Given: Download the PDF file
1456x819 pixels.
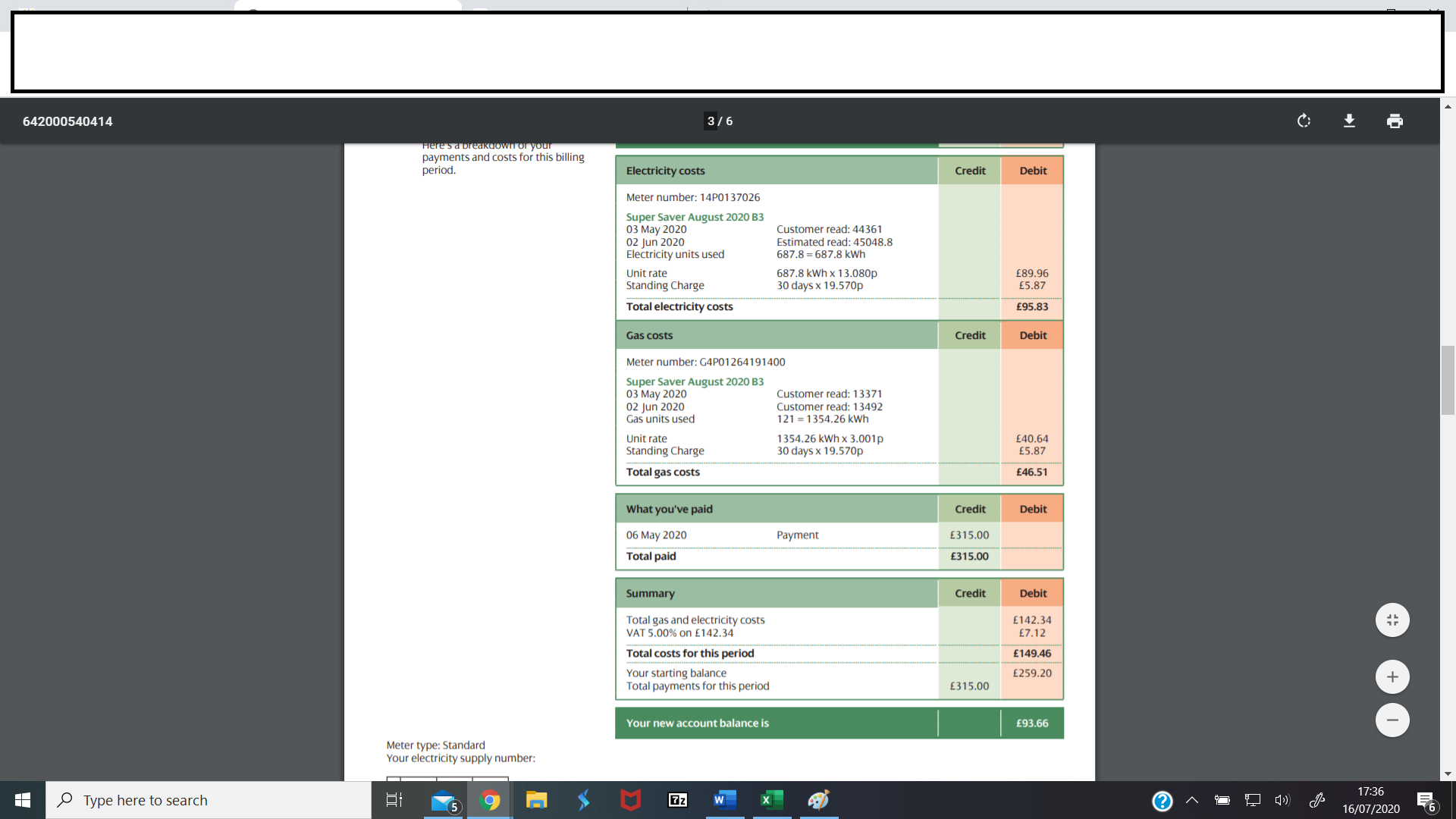Looking at the screenshot, I should pyautogui.click(x=1349, y=121).
